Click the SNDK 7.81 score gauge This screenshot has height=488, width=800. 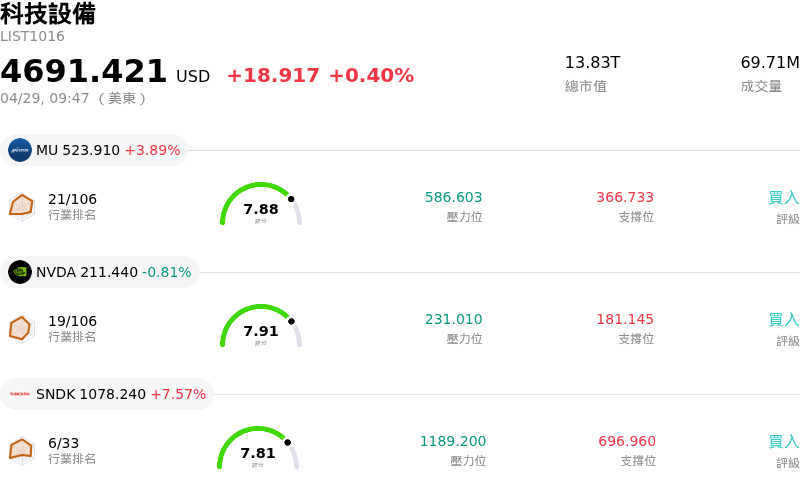pyautogui.click(x=258, y=450)
